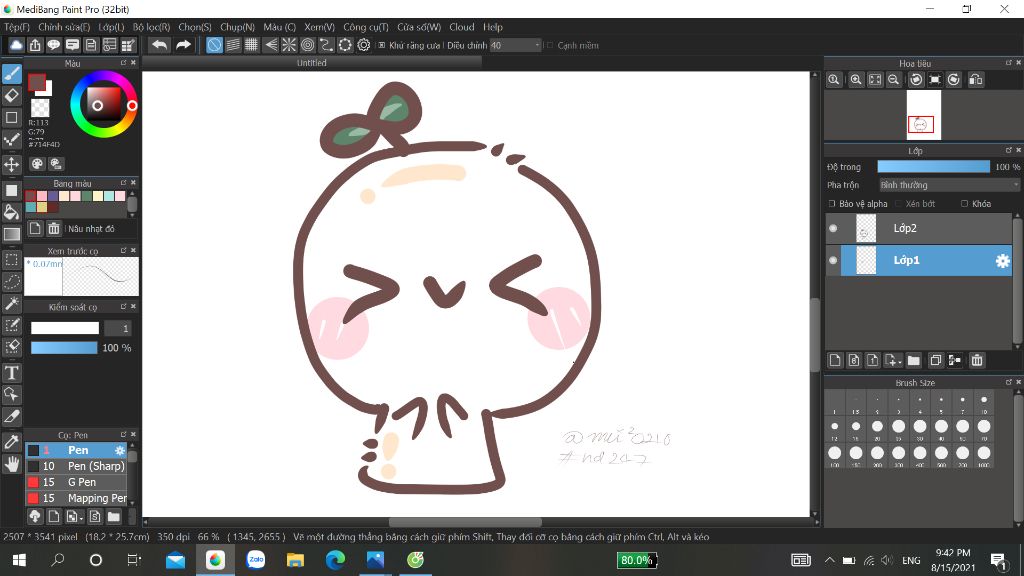Select the Bucket fill tool
The width and height of the screenshot is (1024, 576).
coord(12,212)
